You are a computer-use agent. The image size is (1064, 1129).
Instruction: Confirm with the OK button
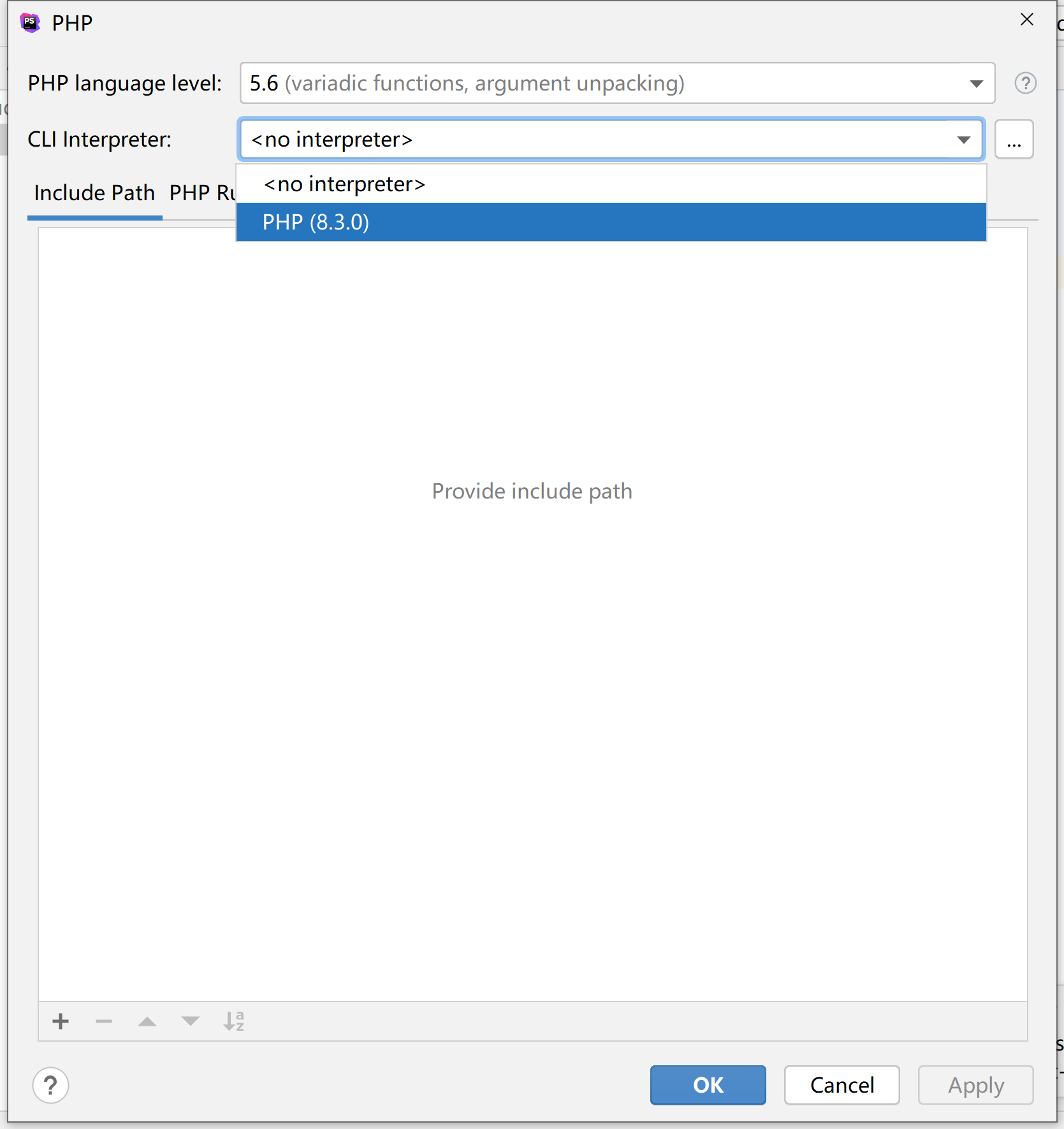click(708, 1085)
